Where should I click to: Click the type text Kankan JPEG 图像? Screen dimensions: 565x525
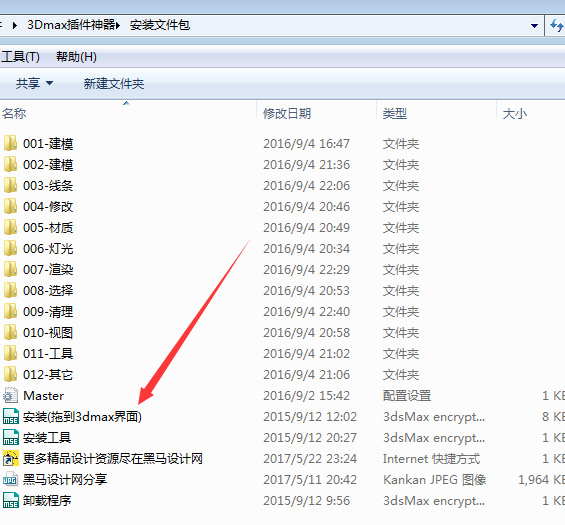coord(435,480)
